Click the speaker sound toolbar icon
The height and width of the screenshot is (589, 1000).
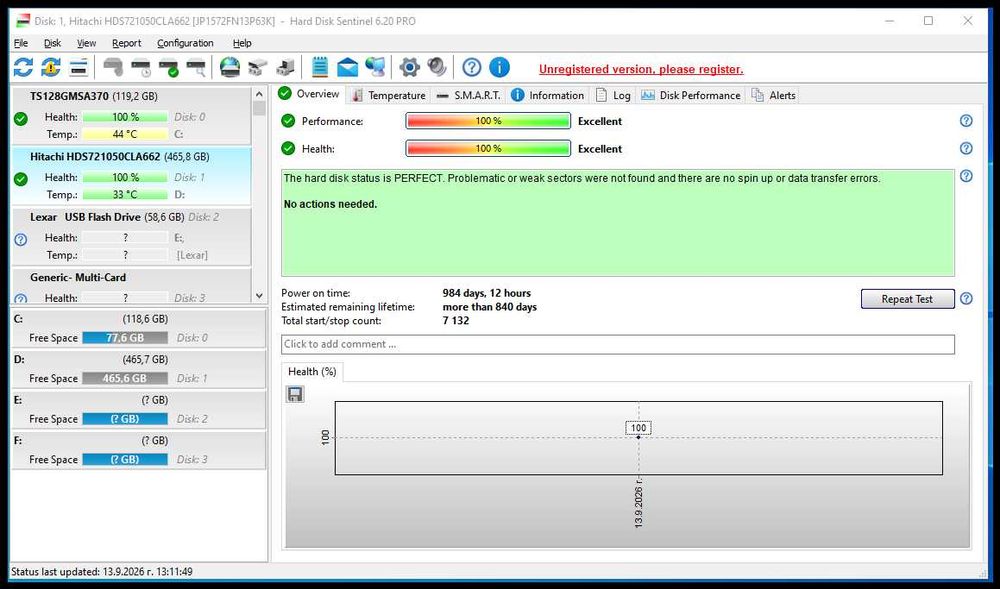pyautogui.click(x=437, y=67)
